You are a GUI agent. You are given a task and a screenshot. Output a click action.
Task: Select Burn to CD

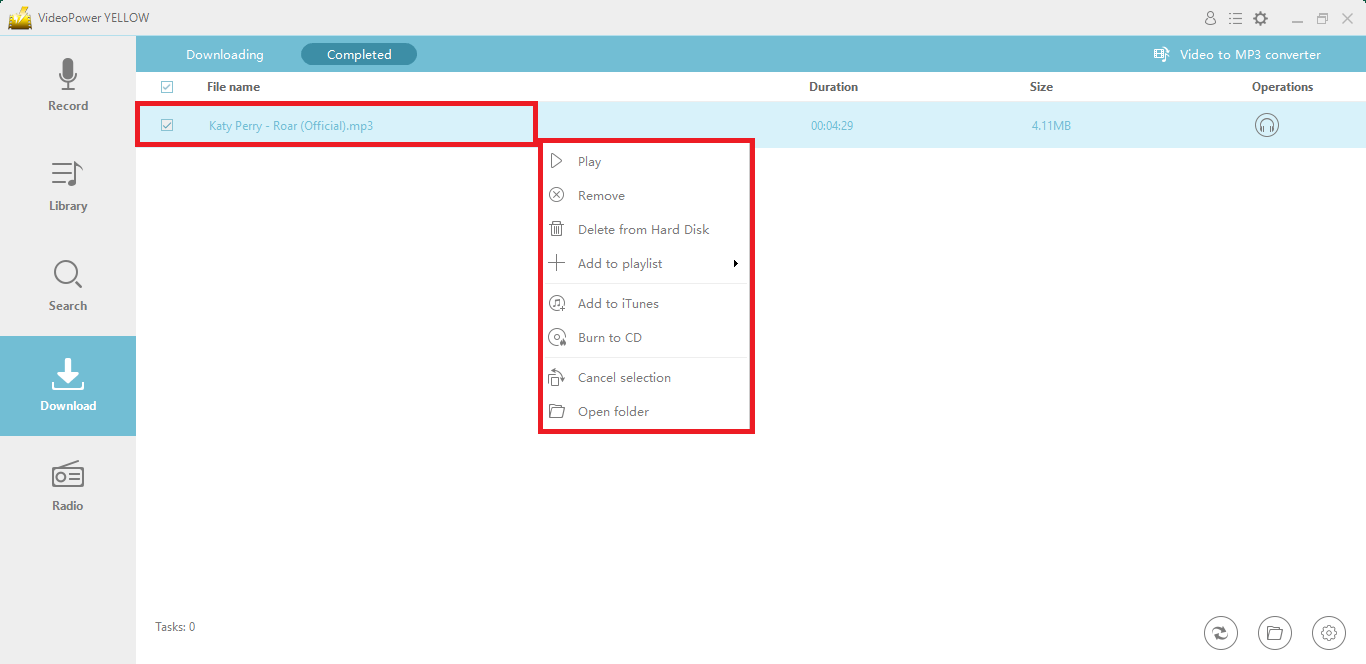click(646, 337)
